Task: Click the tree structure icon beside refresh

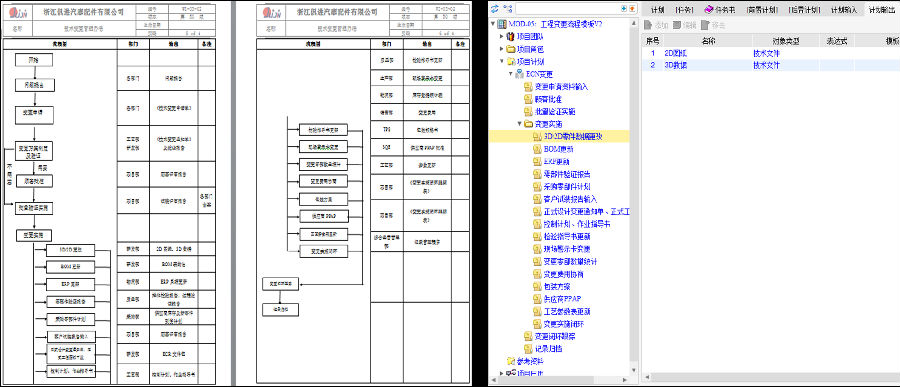Action: [507, 9]
